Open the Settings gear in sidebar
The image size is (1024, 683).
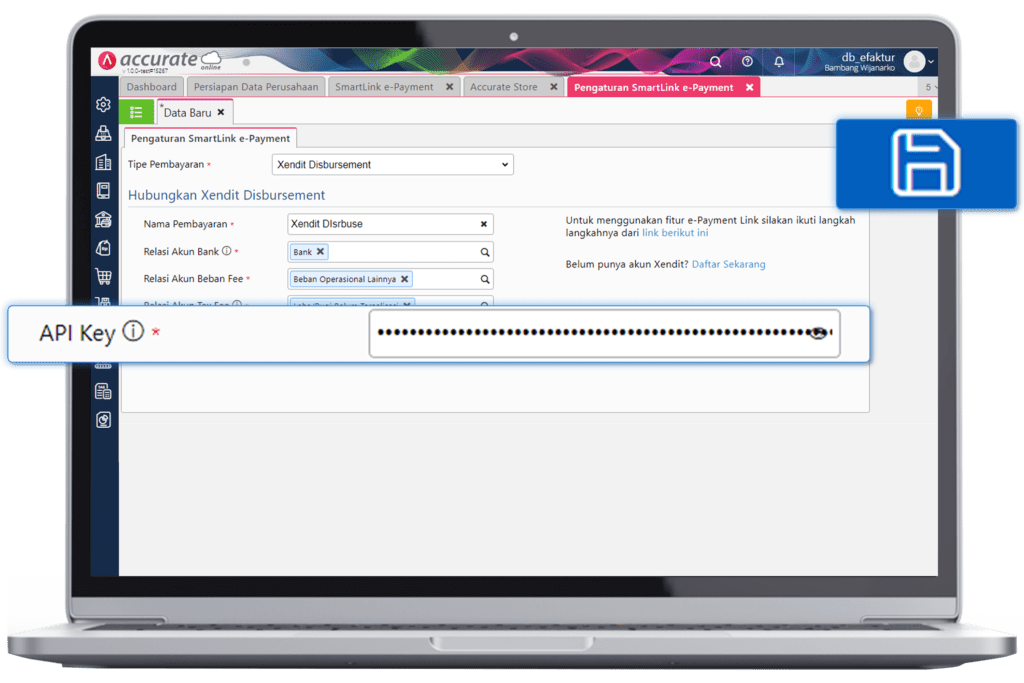click(x=103, y=104)
